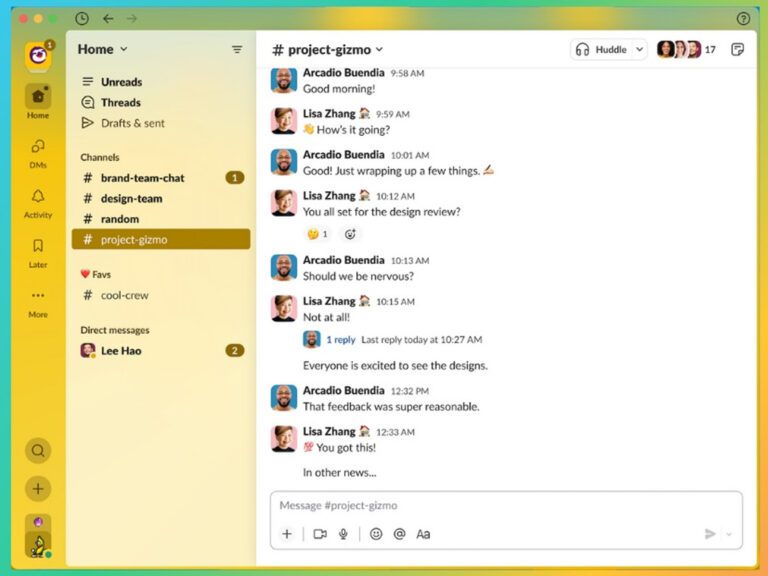Open the user profile avatar at bottom

click(38, 545)
